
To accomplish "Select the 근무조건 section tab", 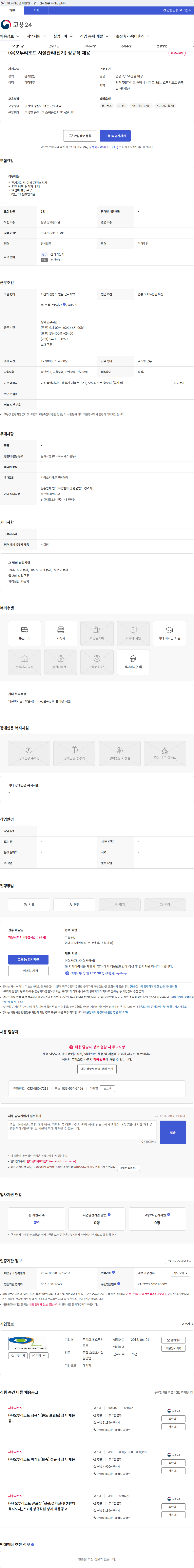I will coord(54,46).
